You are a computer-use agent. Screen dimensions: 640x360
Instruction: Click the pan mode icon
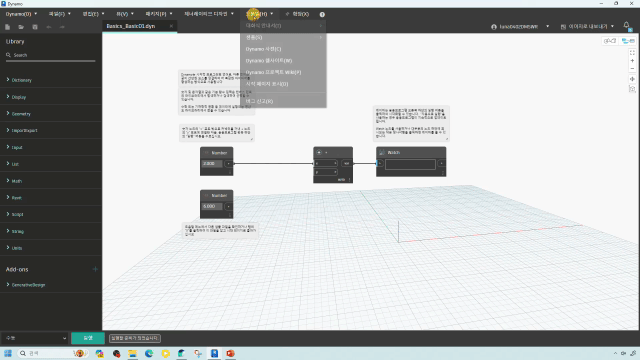coord(632,79)
